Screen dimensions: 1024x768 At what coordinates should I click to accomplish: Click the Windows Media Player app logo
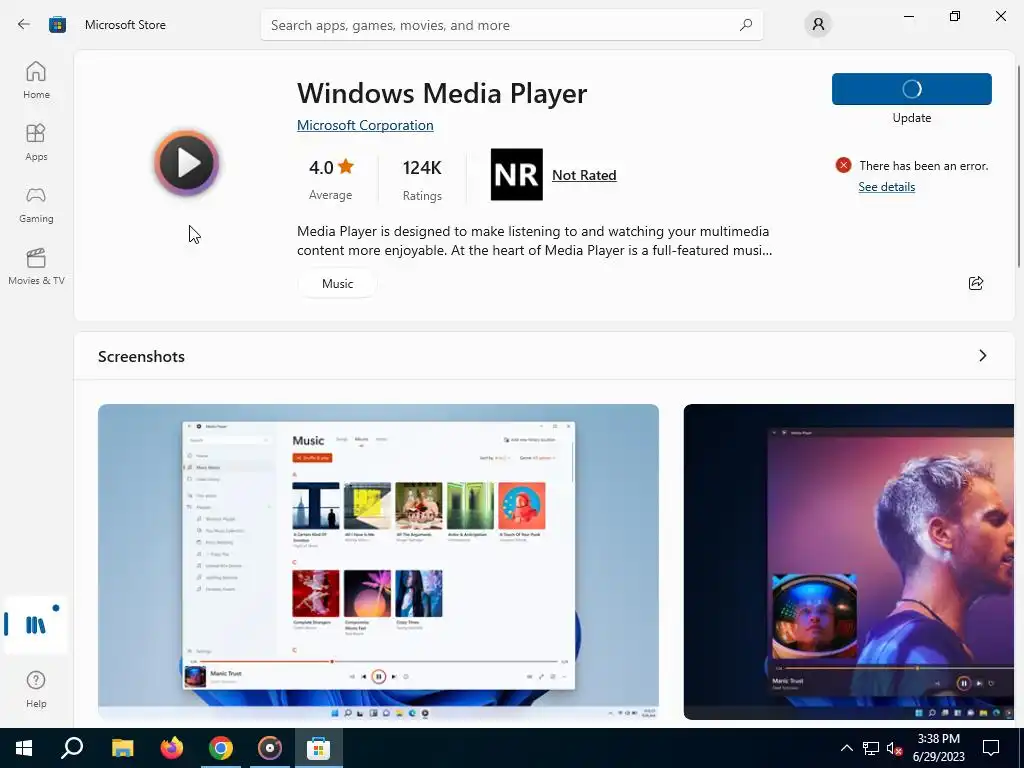pos(187,163)
